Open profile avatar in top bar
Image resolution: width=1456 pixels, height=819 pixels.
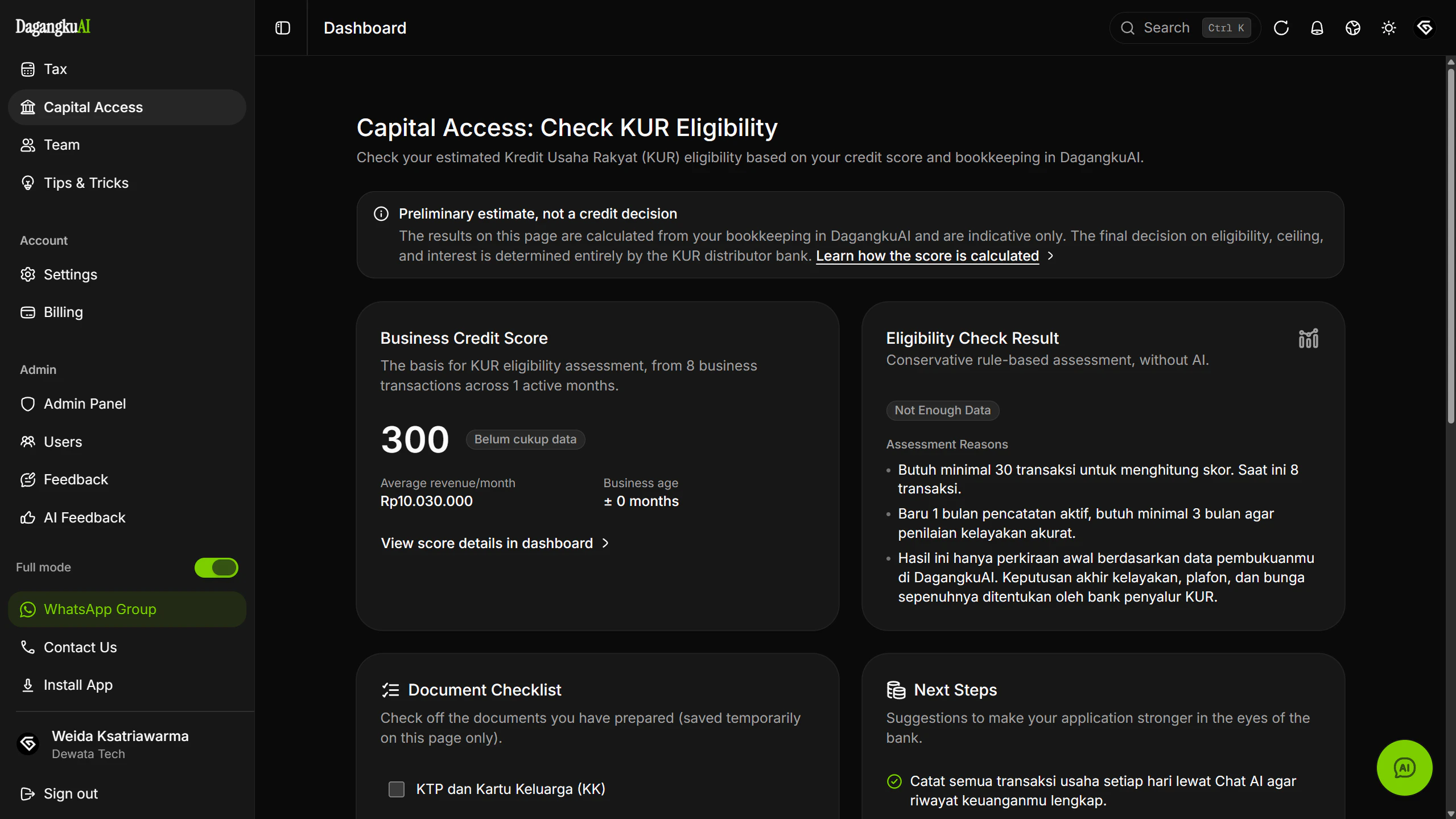(x=1425, y=28)
